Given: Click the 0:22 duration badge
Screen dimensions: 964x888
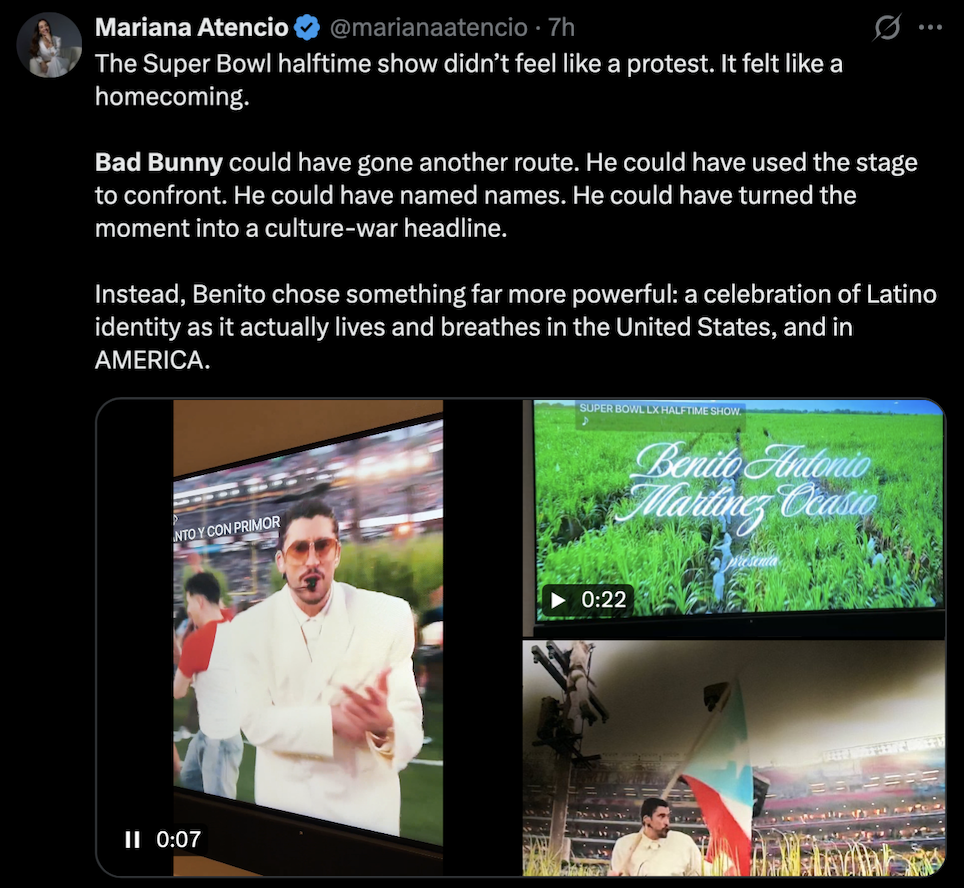Looking at the screenshot, I should coord(603,599).
